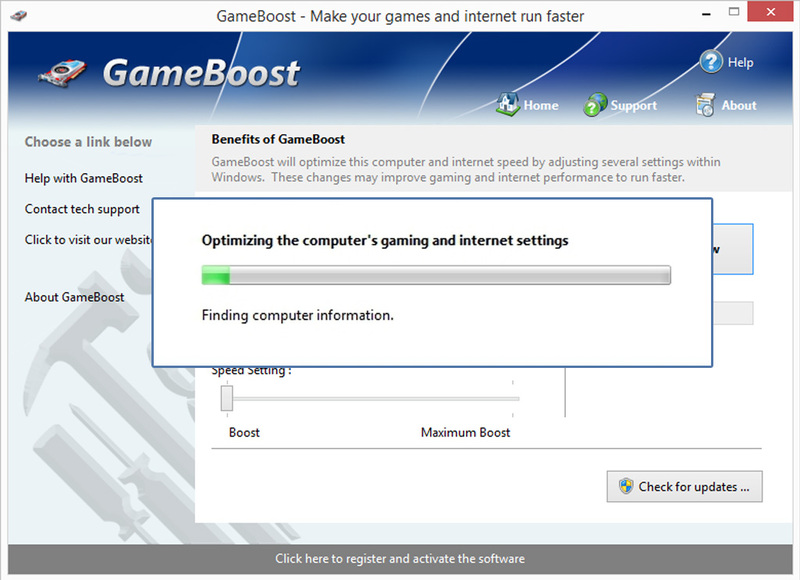Open Support in navigation
Image resolution: width=800 pixels, height=580 pixels.
click(634, 106)
